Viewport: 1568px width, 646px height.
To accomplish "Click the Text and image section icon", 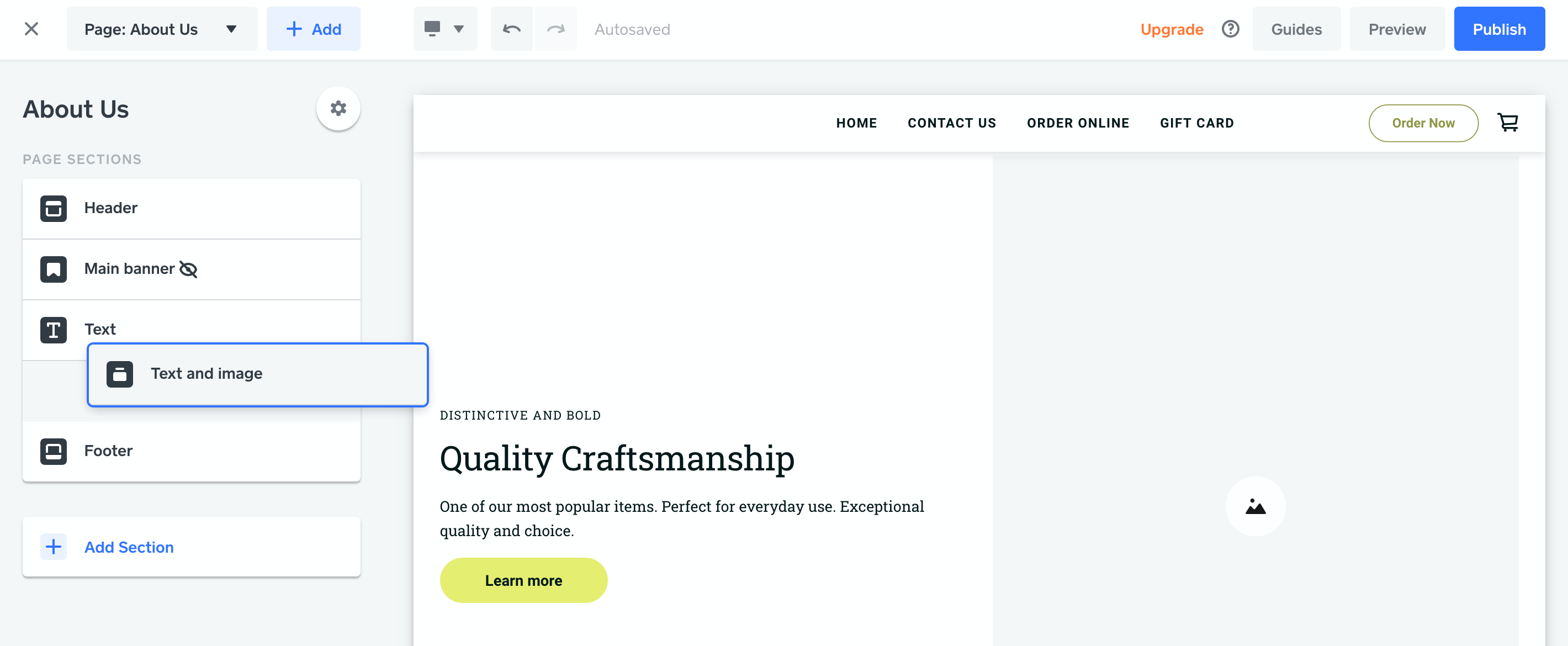I will 119,374.
